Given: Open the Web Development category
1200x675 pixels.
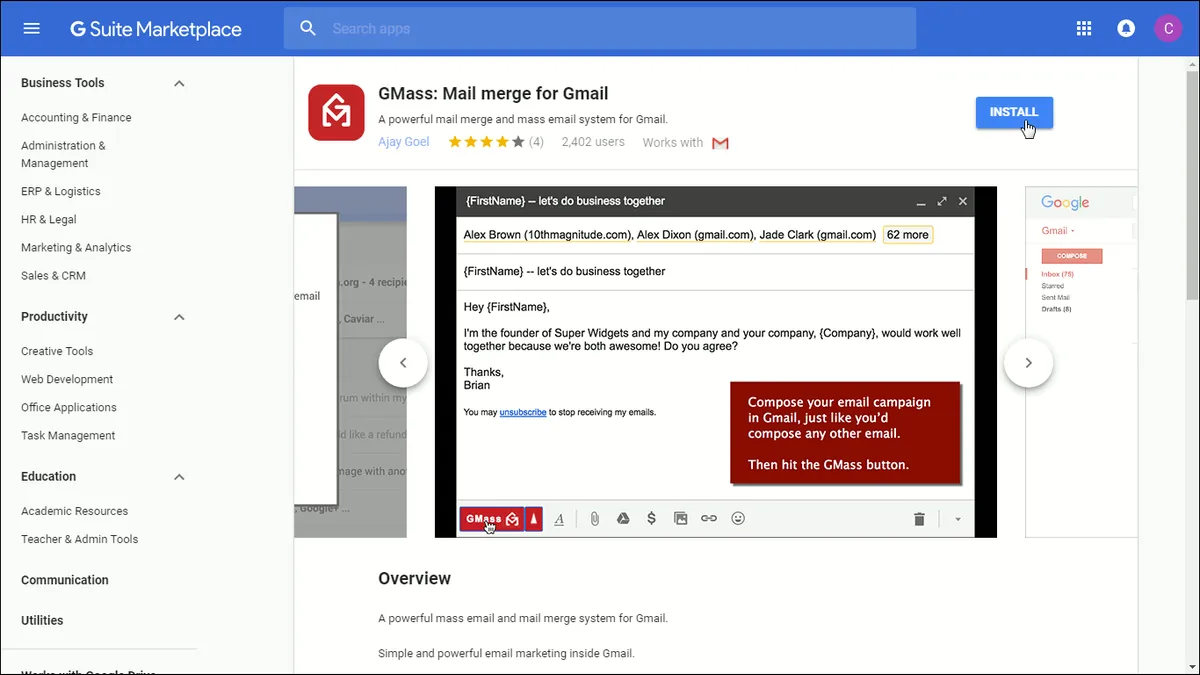Looking at the screenshot, I should (67, 379).
